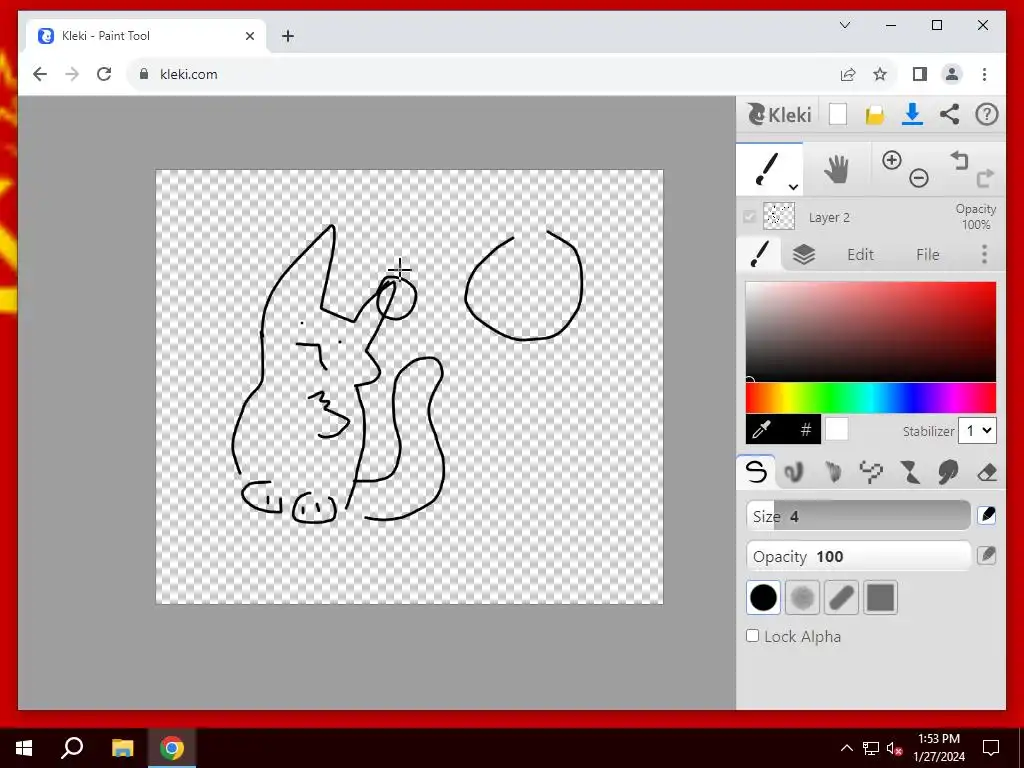Open the brush settings tab
This screenshot has height=768, width=1024.
(x=759, y=254)
